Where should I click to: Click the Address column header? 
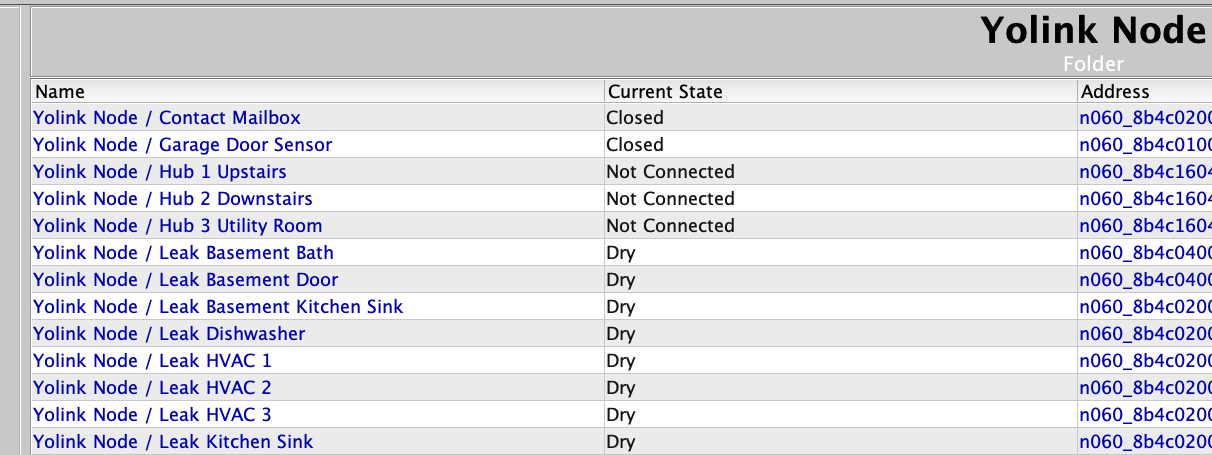click(x=1115, y=92)
